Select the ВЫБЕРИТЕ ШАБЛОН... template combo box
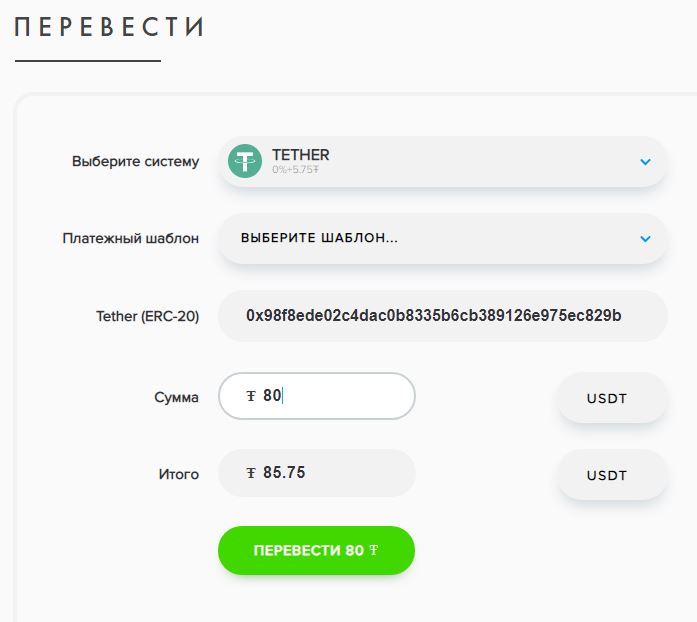This screenshot has width=697, height=622. point(442,239)
